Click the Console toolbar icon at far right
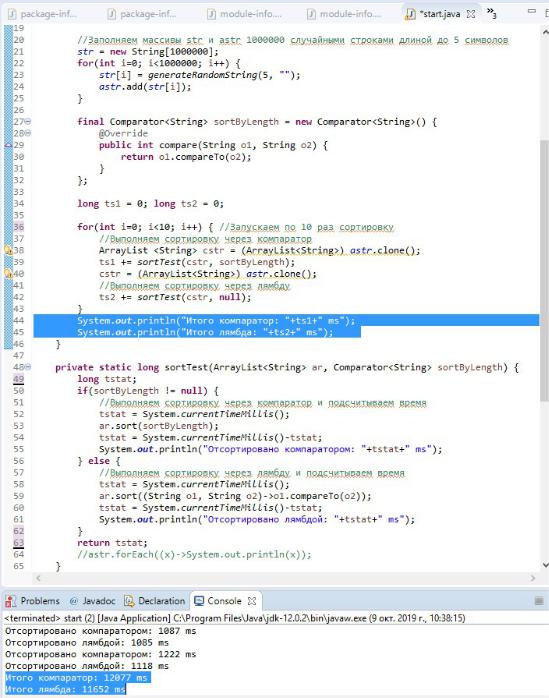Viewport: 549px width, 698px height. 539,601
